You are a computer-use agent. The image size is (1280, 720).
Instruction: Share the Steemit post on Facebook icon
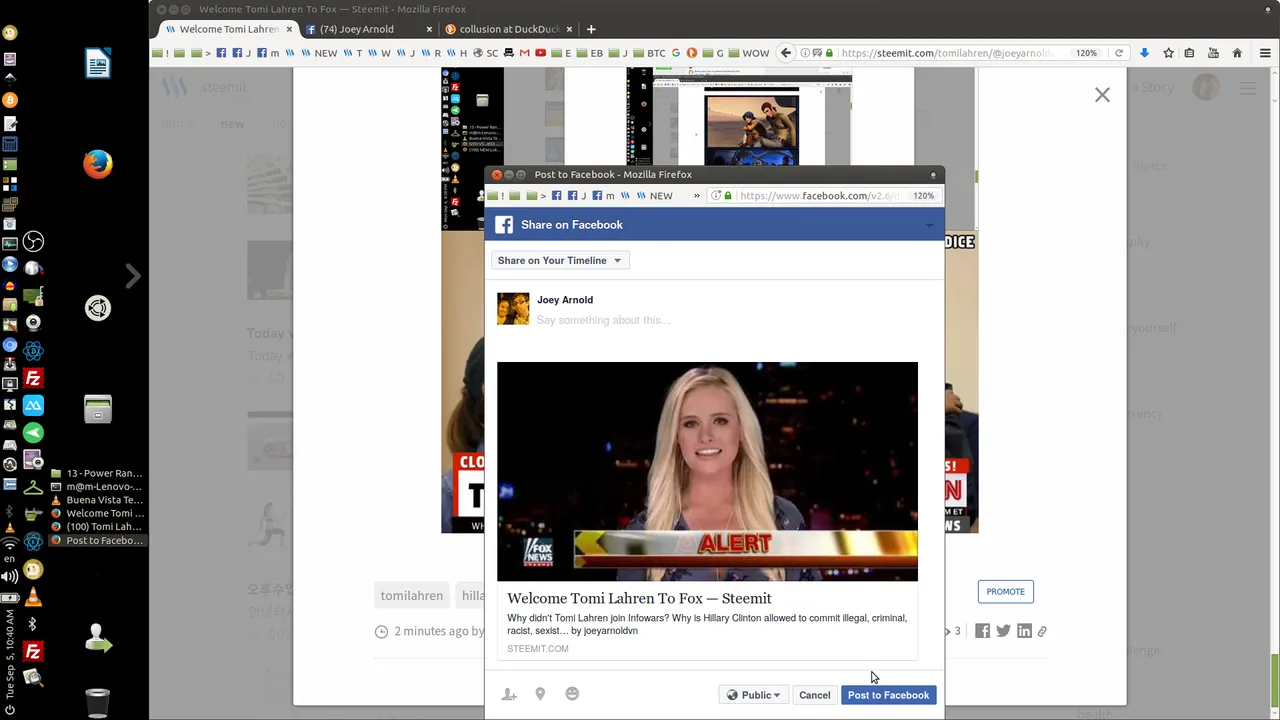983,631
